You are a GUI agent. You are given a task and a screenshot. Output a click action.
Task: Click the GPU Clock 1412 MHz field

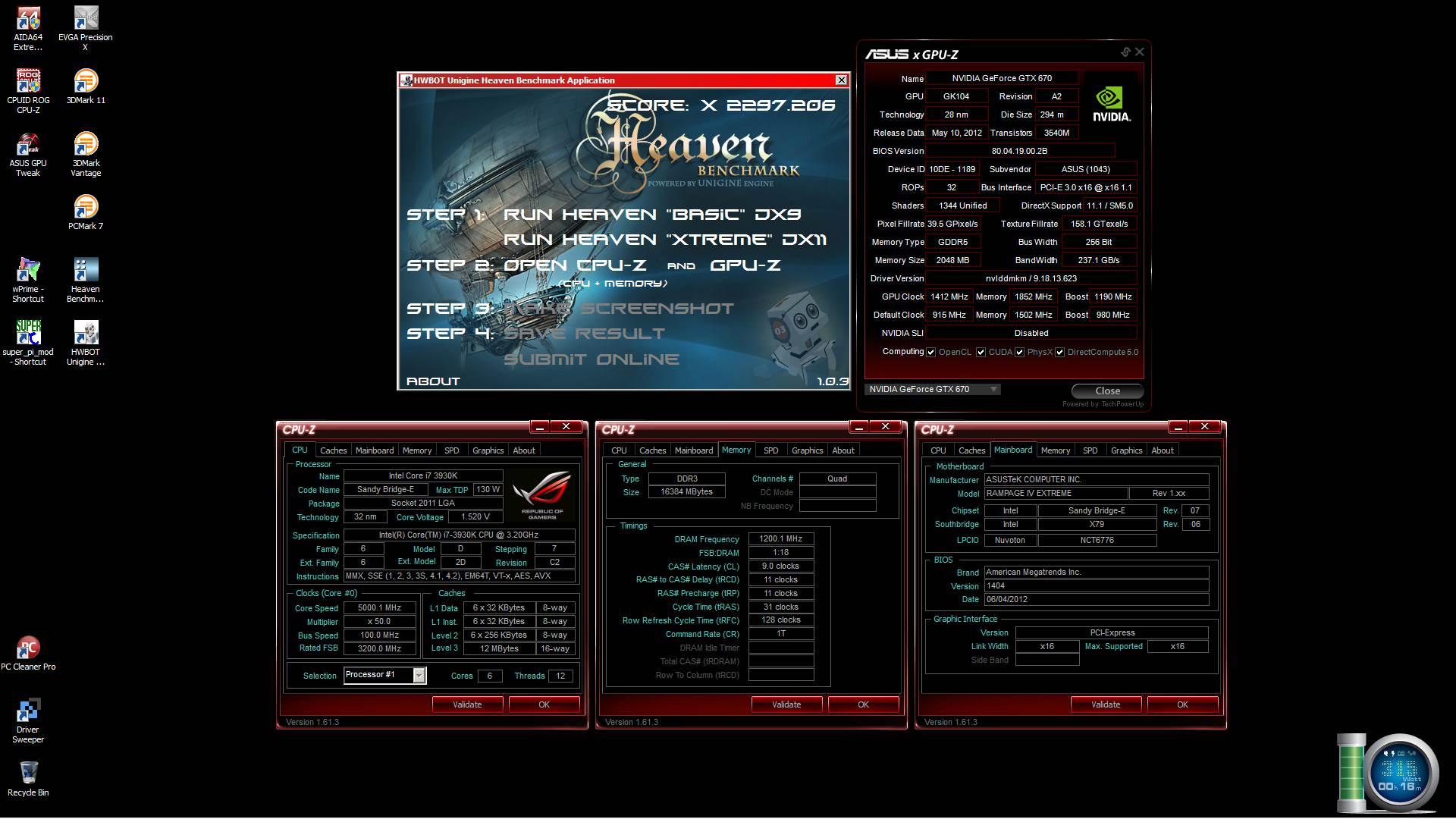point(949,297)
